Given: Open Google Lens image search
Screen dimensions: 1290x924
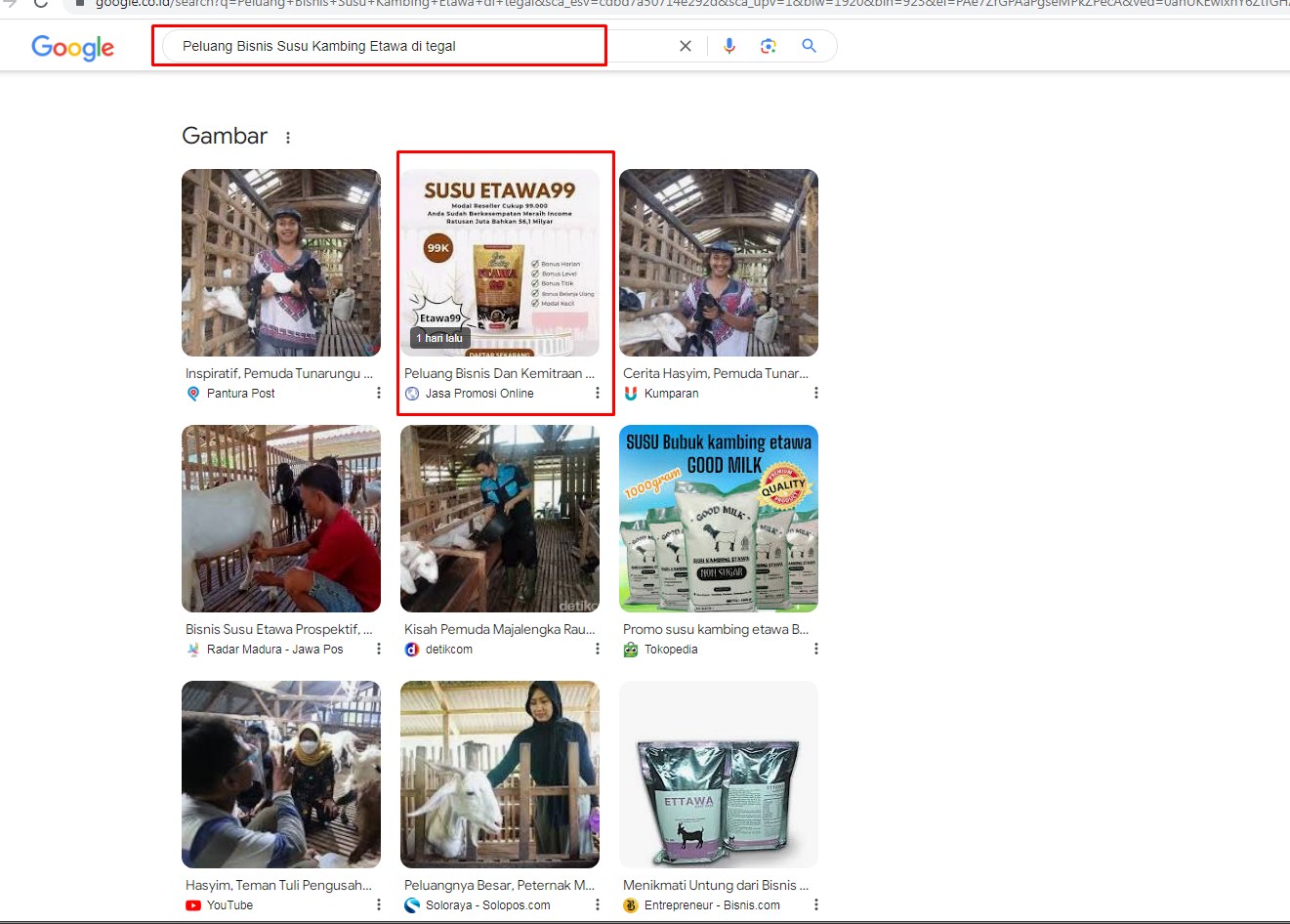Looking at the screenshot, I should tap(769, 46).
